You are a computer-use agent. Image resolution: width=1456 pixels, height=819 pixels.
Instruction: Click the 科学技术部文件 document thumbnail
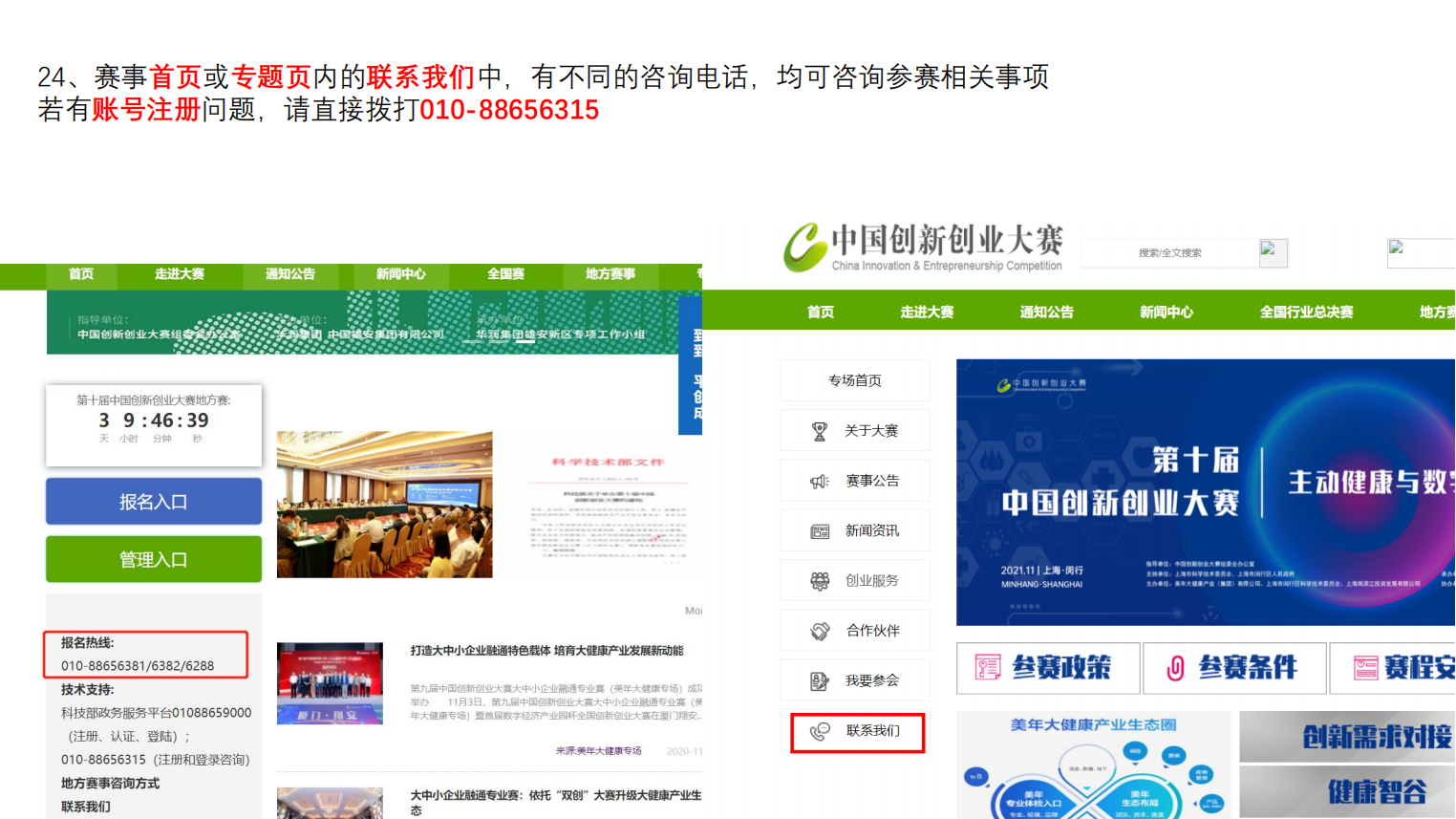(608, 505)
